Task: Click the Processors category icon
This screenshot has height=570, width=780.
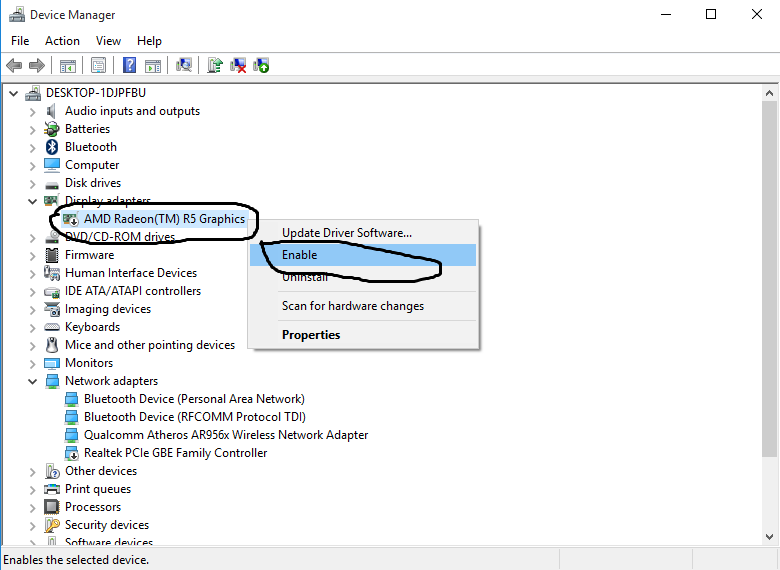Action: point(52,507)
